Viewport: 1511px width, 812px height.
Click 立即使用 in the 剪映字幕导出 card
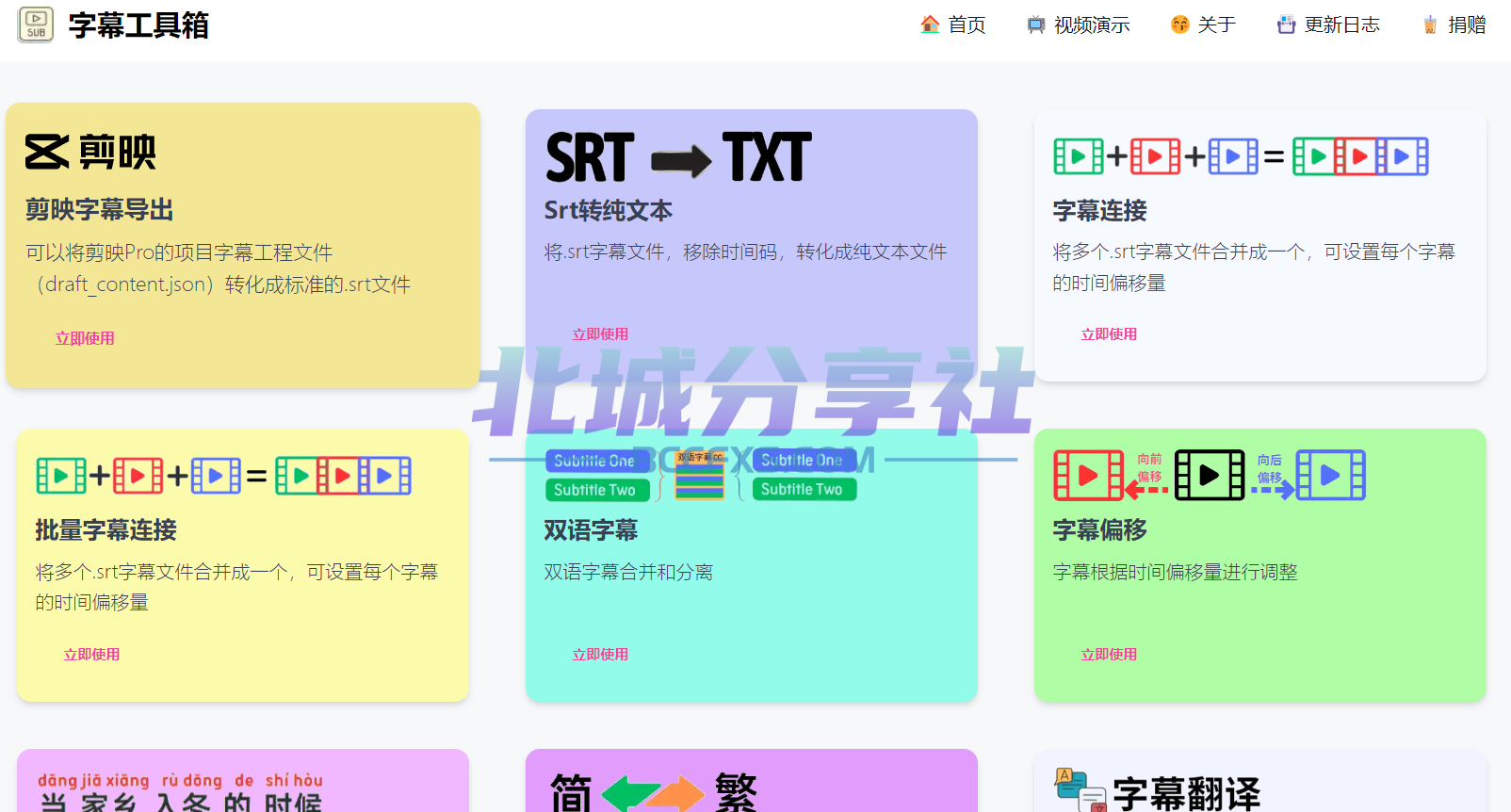[x=85, y=338]
